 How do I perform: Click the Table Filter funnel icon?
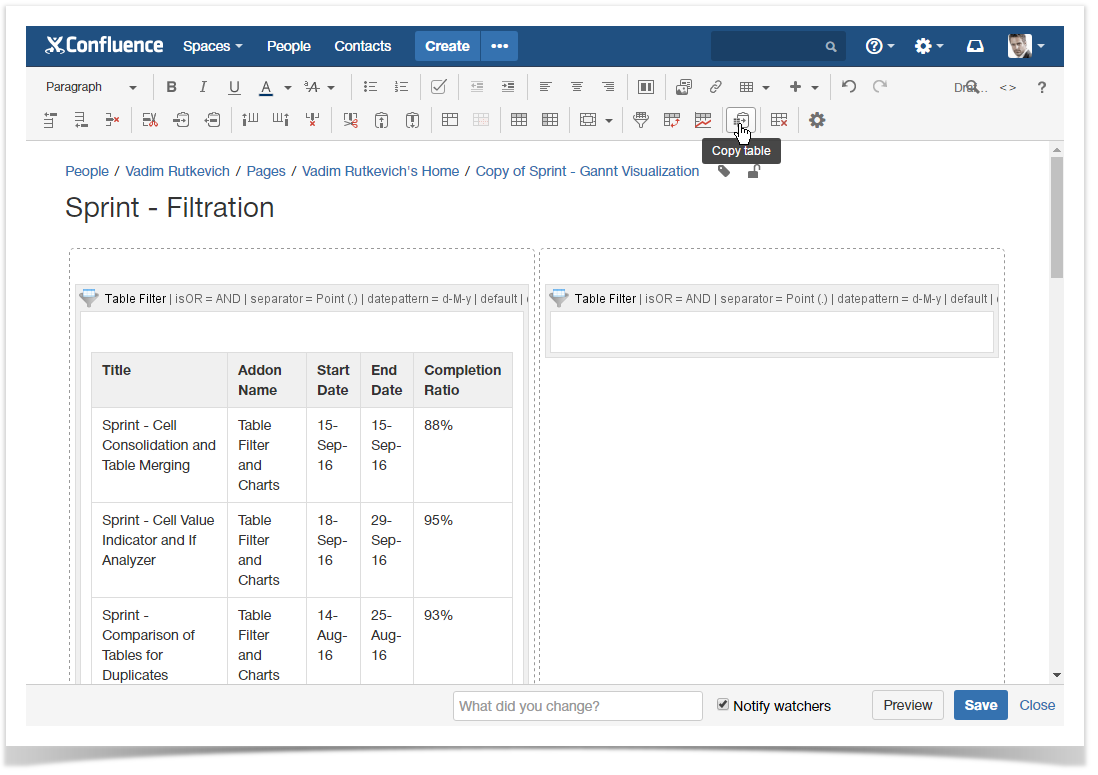pyautogui.click(x=641, y=120)
